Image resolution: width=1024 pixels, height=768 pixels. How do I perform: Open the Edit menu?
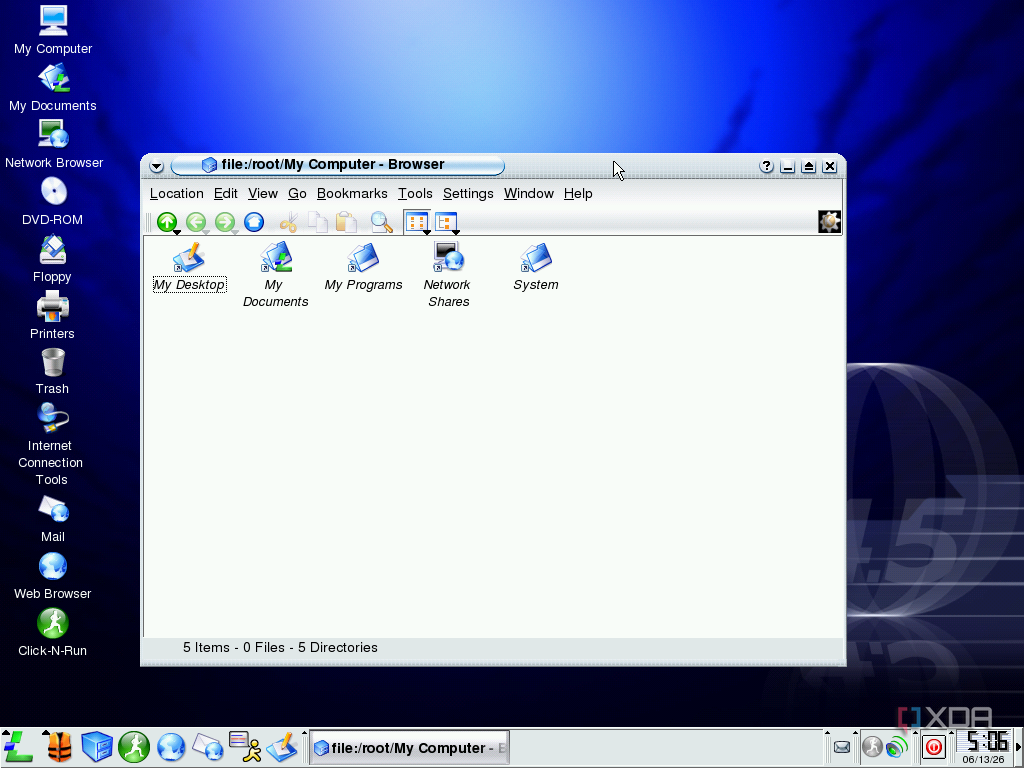225,193
